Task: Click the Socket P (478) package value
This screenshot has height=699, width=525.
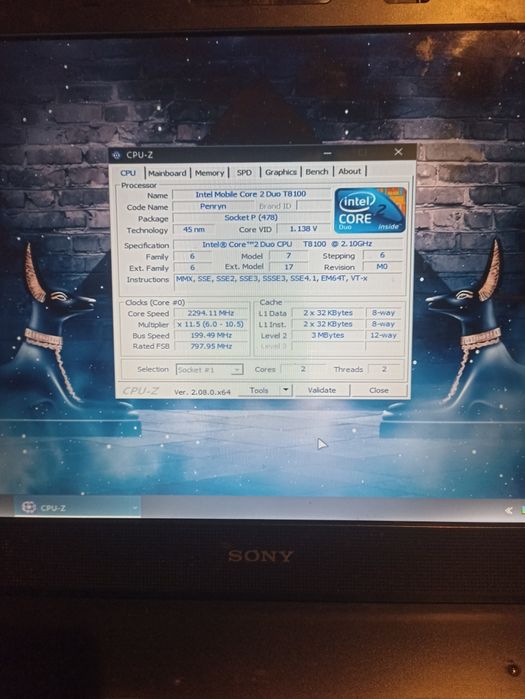Action: [x=251, y=218]
